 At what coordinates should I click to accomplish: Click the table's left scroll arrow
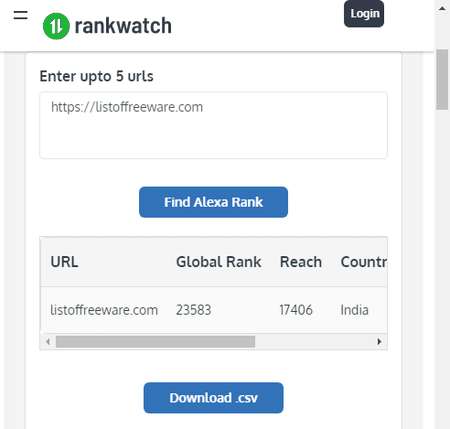tap(48, 342)
